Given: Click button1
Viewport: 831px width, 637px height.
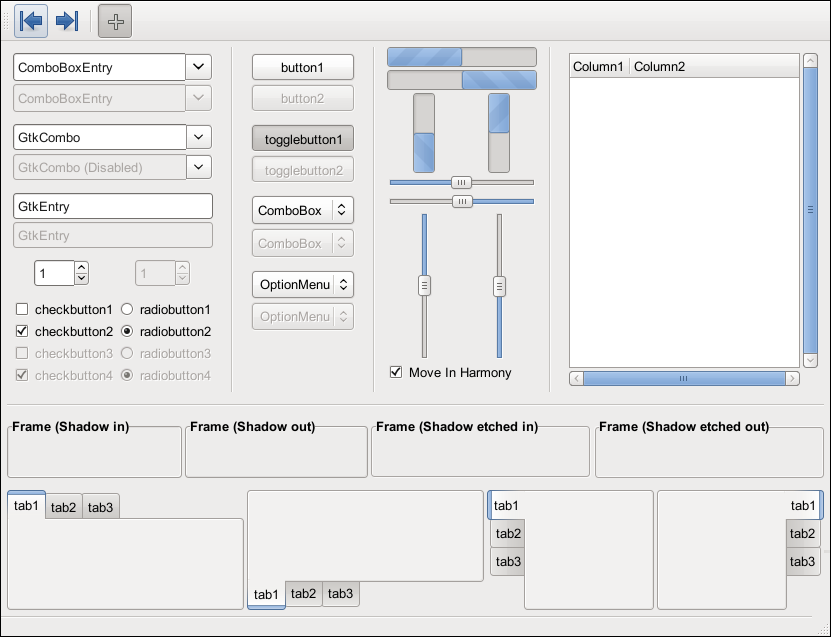Looking at the screenshot, I should pyautogui.click(x=302, y=67).
